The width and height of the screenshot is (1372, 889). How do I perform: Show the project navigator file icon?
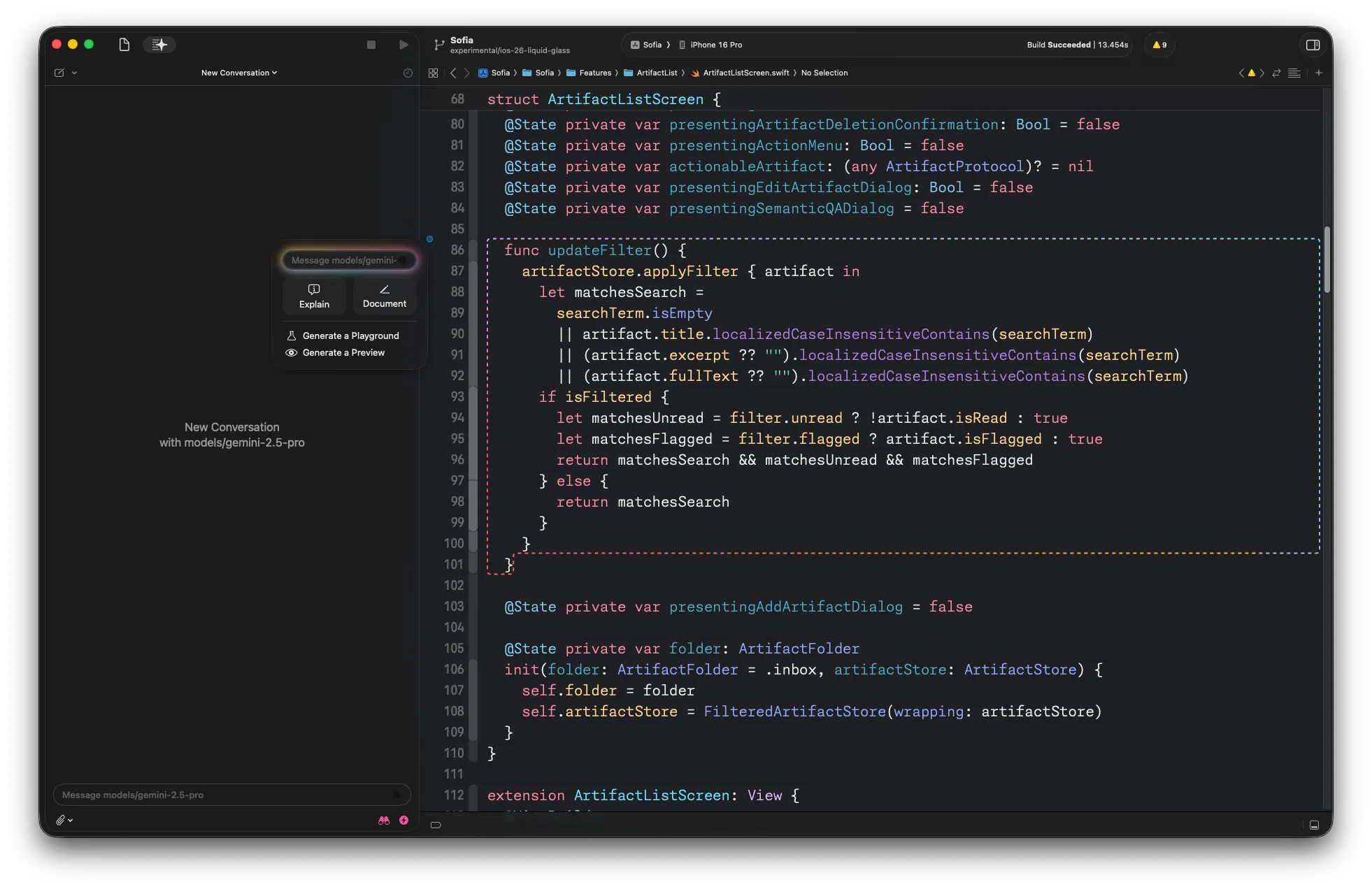coord(124,45)
